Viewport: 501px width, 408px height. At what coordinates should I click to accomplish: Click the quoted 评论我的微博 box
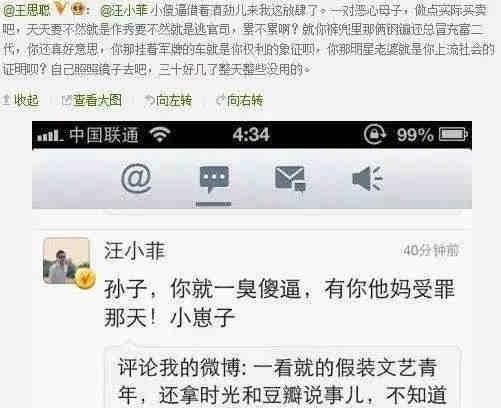click(x=283, y=377)
